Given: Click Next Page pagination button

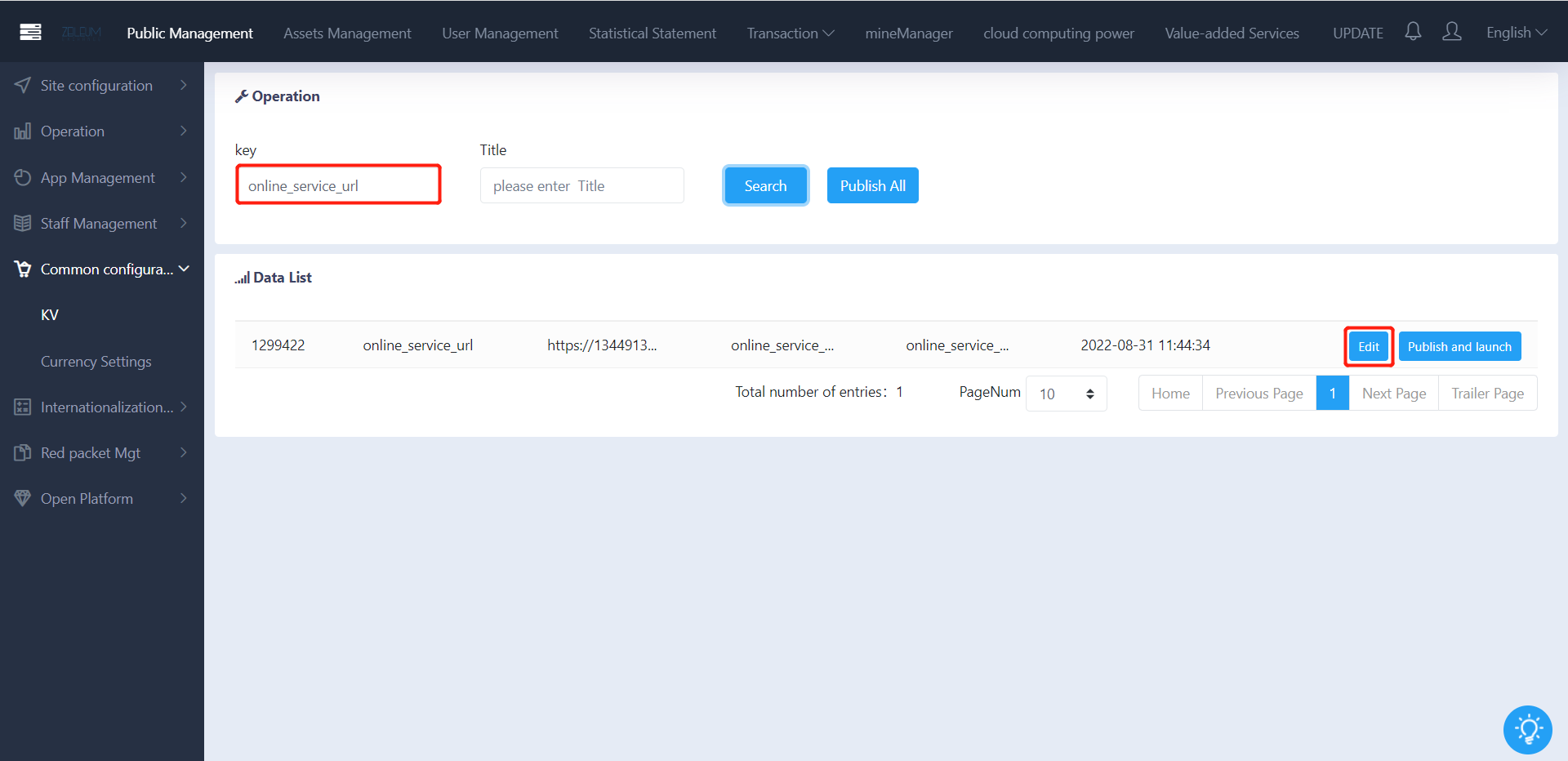Looking at the screenshot, I should [1394, 394].
